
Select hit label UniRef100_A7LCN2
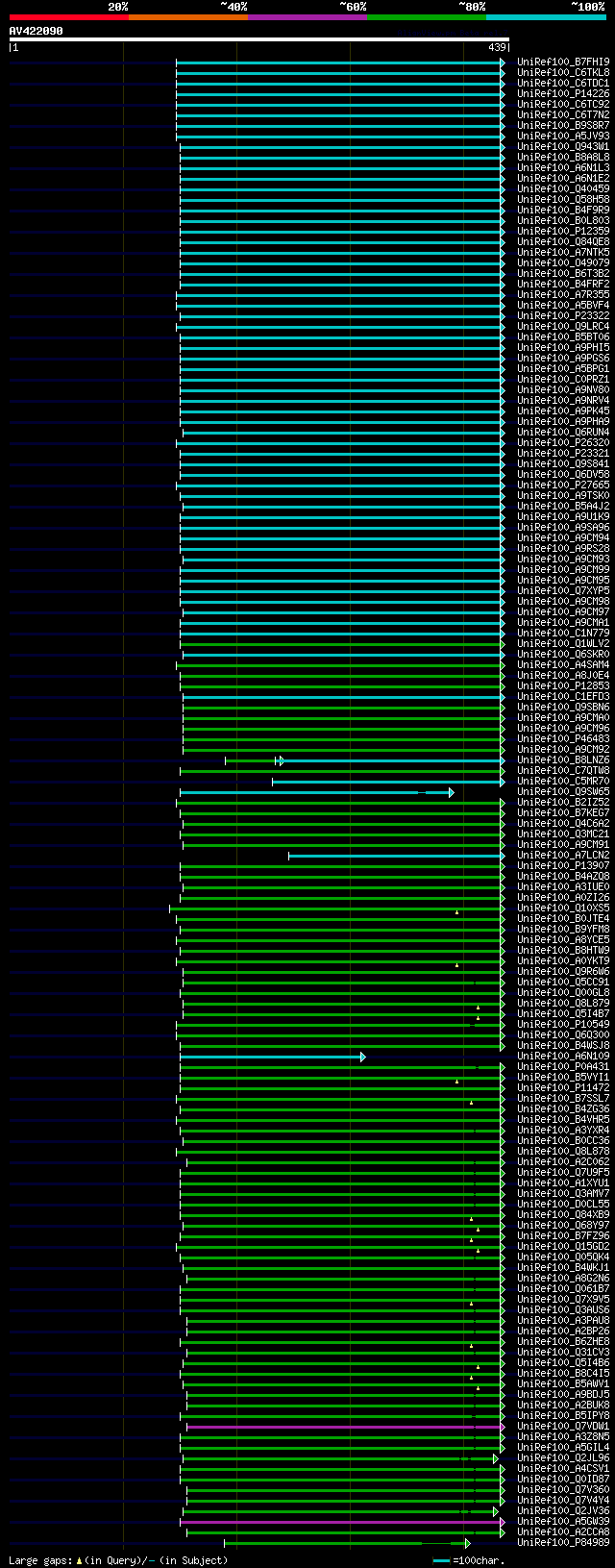[x=563, y=856]
